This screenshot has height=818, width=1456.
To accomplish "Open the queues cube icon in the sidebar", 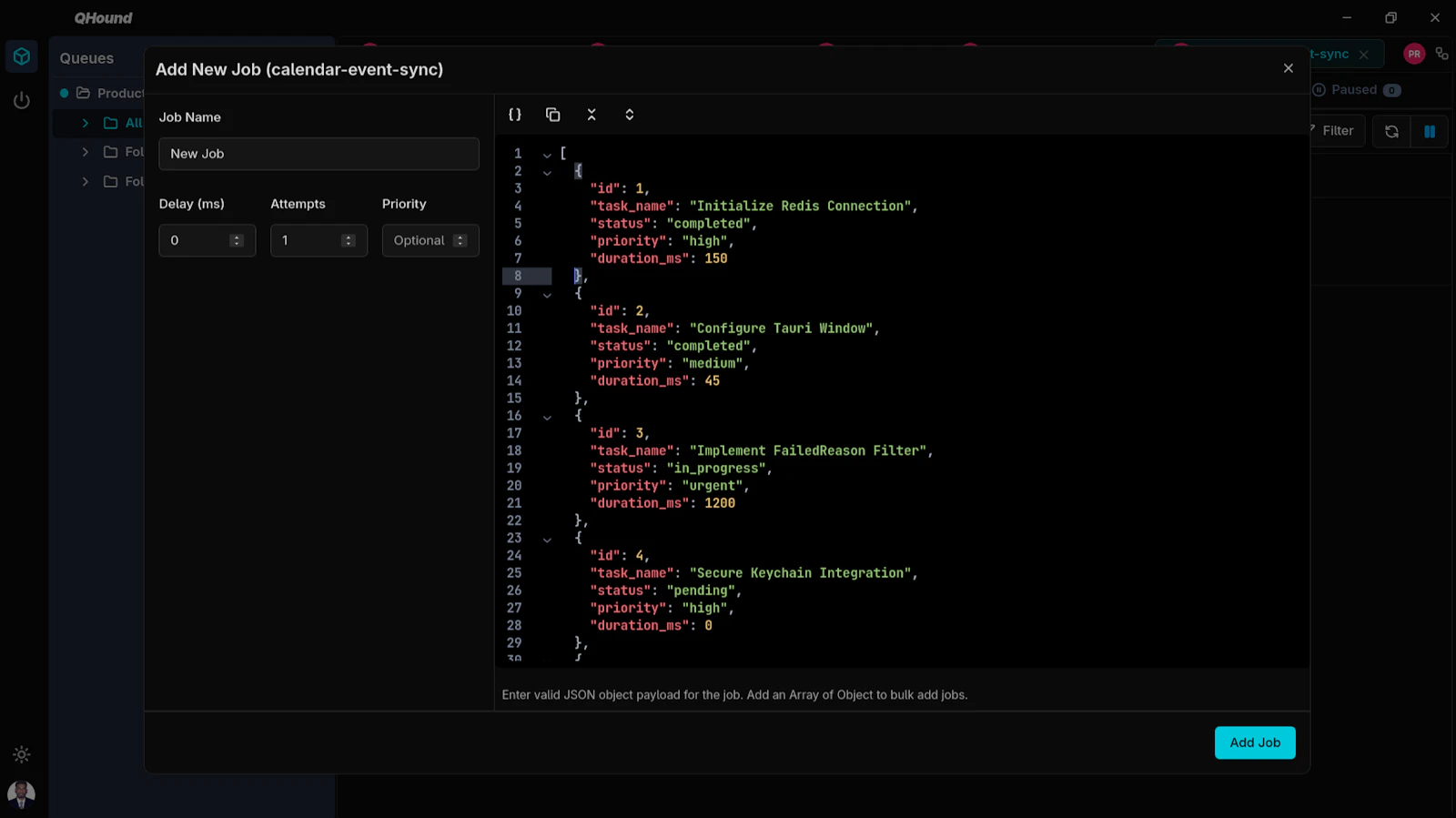I will 22,56.
